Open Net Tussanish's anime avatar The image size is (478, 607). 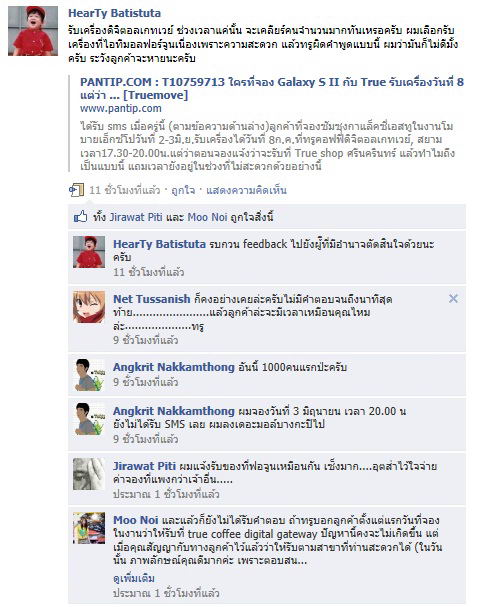(x=89, y=307)
